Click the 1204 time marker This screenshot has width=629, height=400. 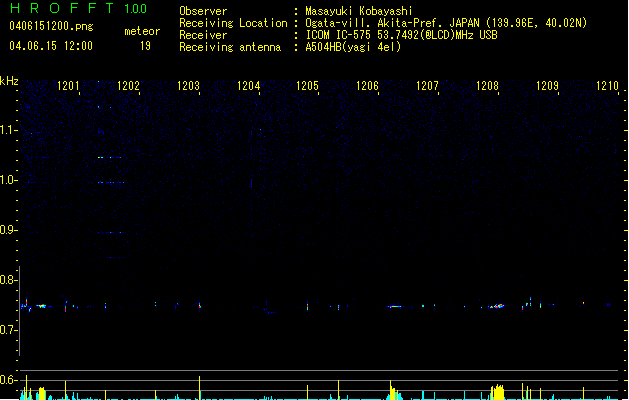[248, 86]
